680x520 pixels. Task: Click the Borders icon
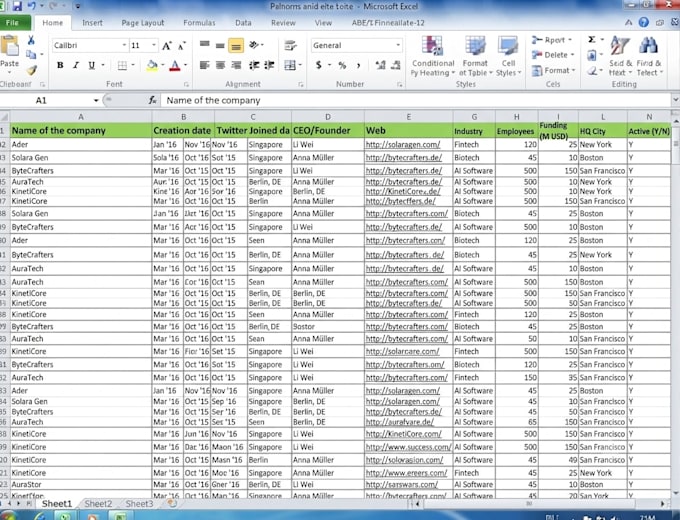[x=122, y=65]
